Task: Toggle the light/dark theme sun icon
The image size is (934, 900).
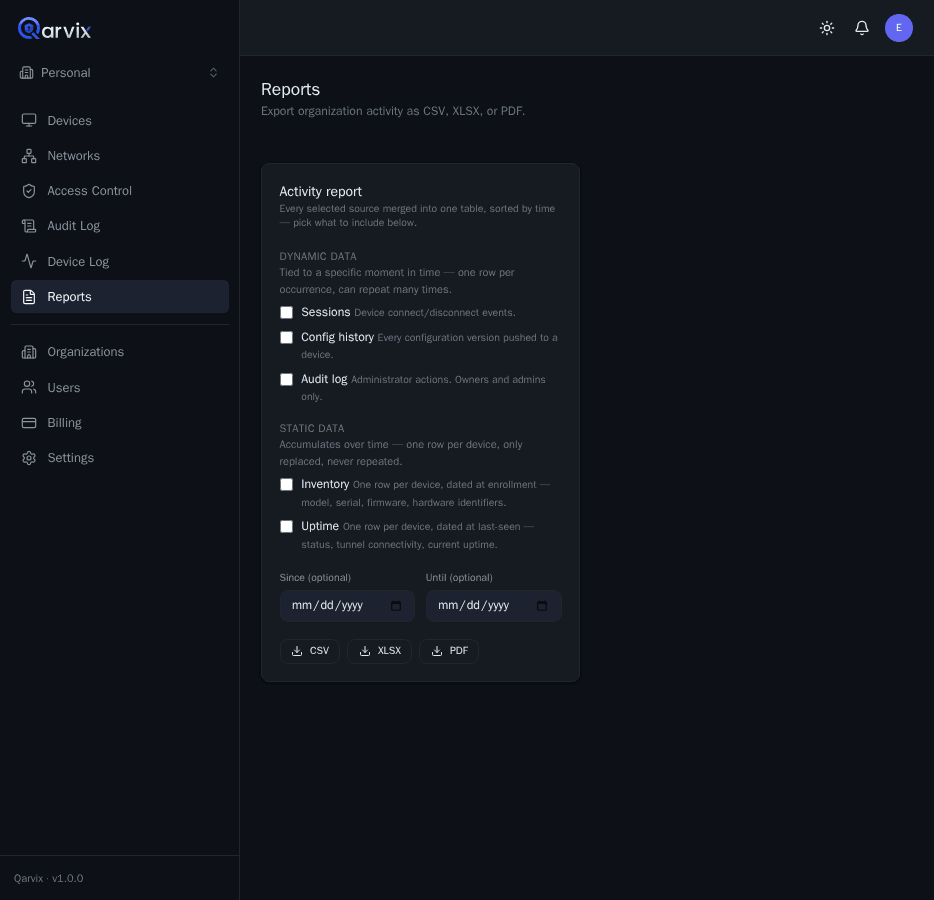Action: click(x=827, y=28)
